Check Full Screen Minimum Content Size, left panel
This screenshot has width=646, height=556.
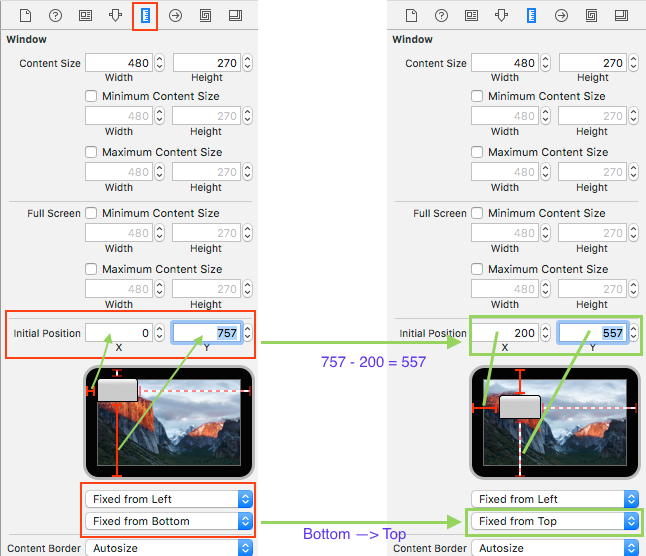pyautogui.click(x=92, y=213)
